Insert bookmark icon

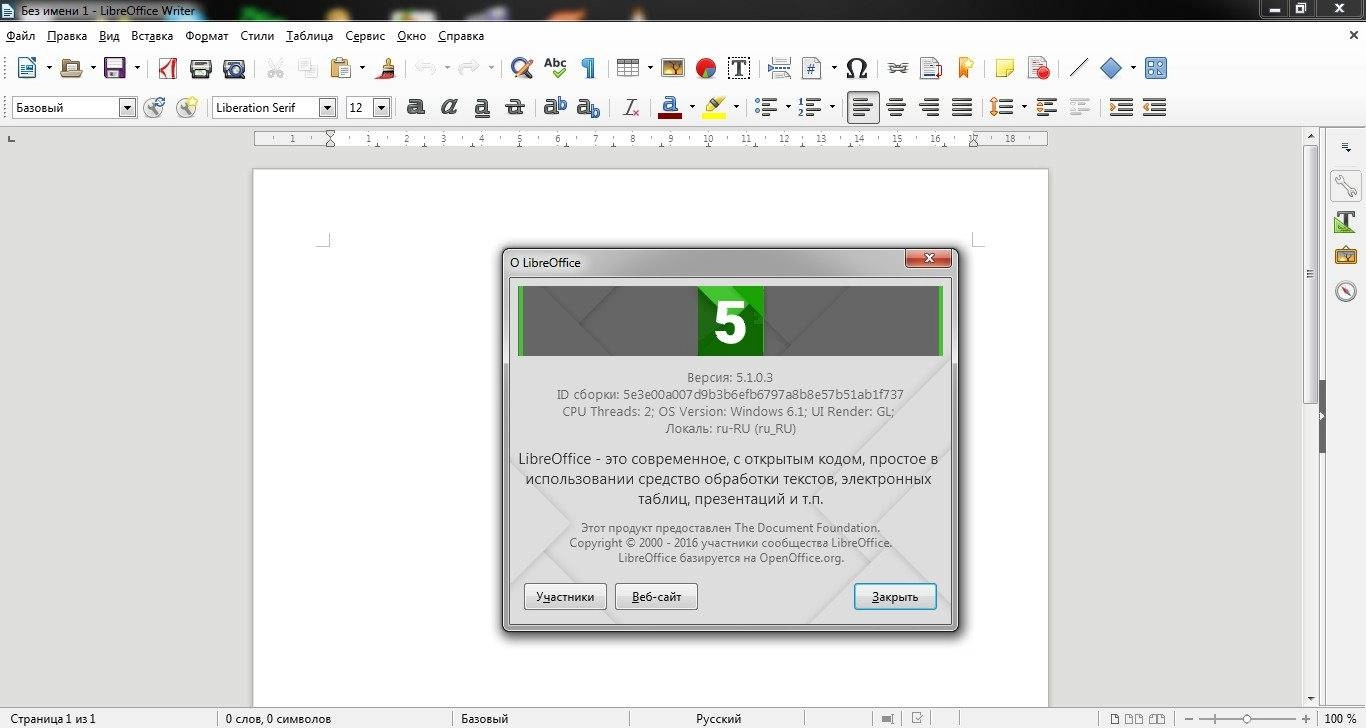(965, 68)
